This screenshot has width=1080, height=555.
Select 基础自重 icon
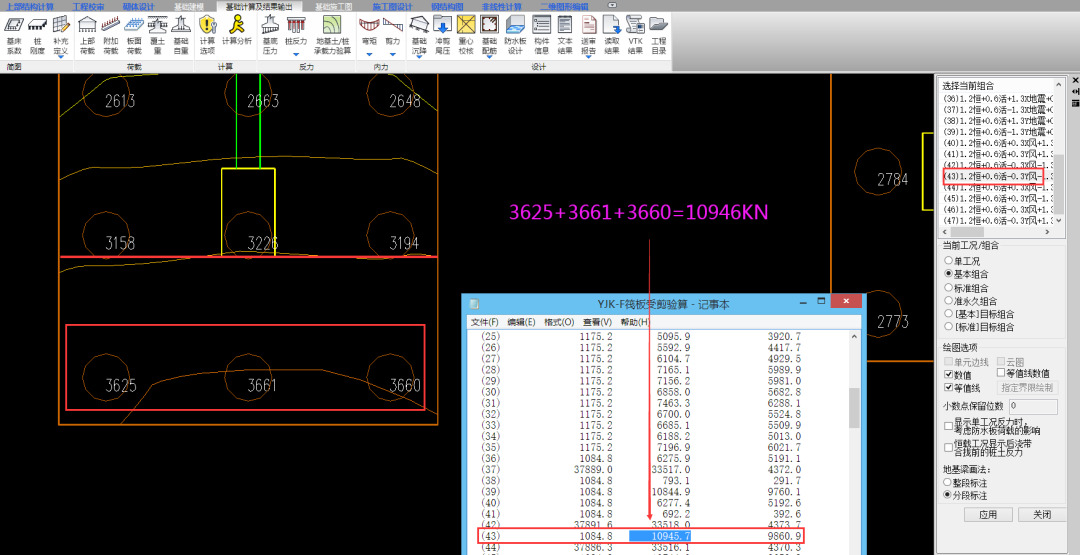(180, 36)
